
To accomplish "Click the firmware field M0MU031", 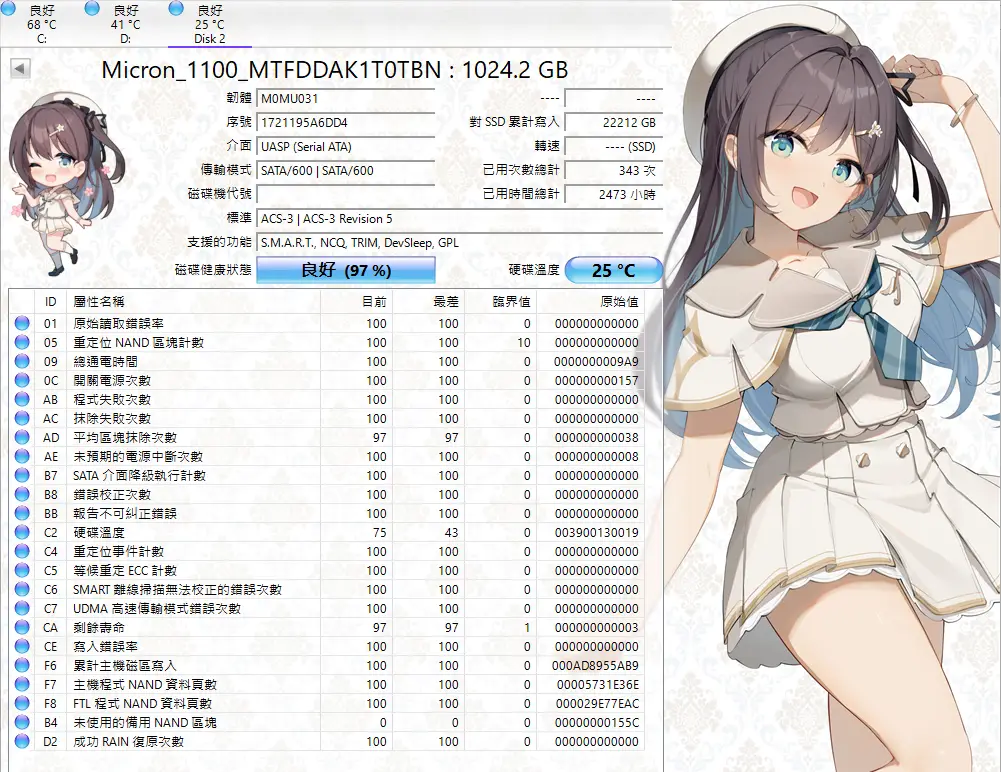I will (x=345, y=99).
